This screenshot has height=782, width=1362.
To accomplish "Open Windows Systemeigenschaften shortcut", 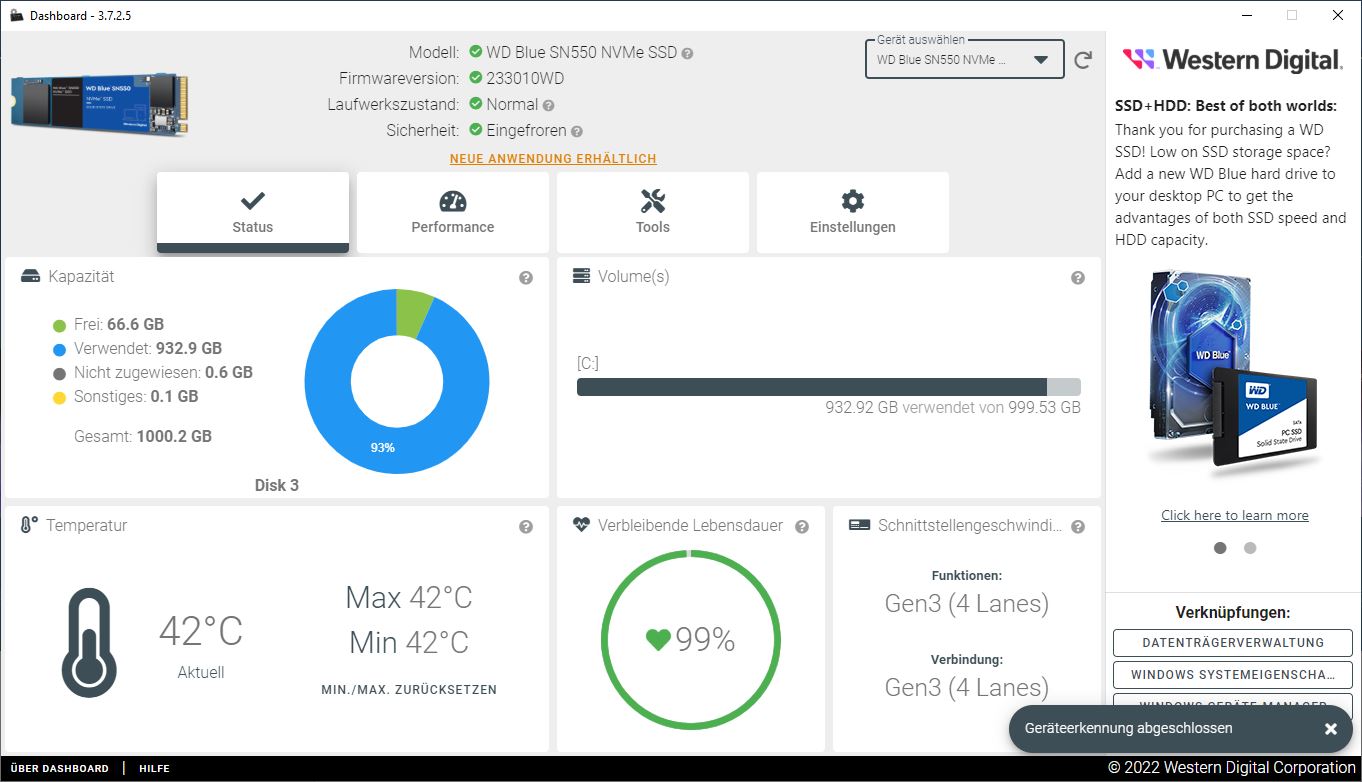I will (x=1233, y=675).
